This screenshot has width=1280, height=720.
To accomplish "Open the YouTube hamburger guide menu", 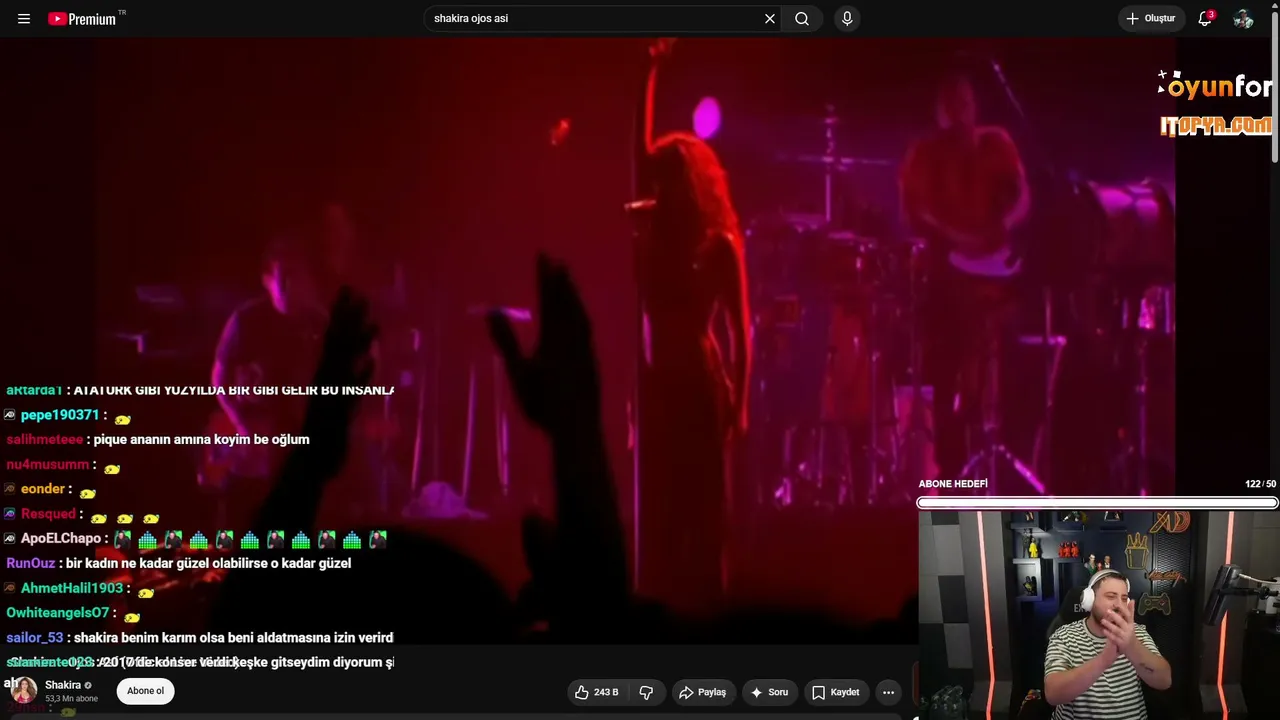I will coord(24,19).
